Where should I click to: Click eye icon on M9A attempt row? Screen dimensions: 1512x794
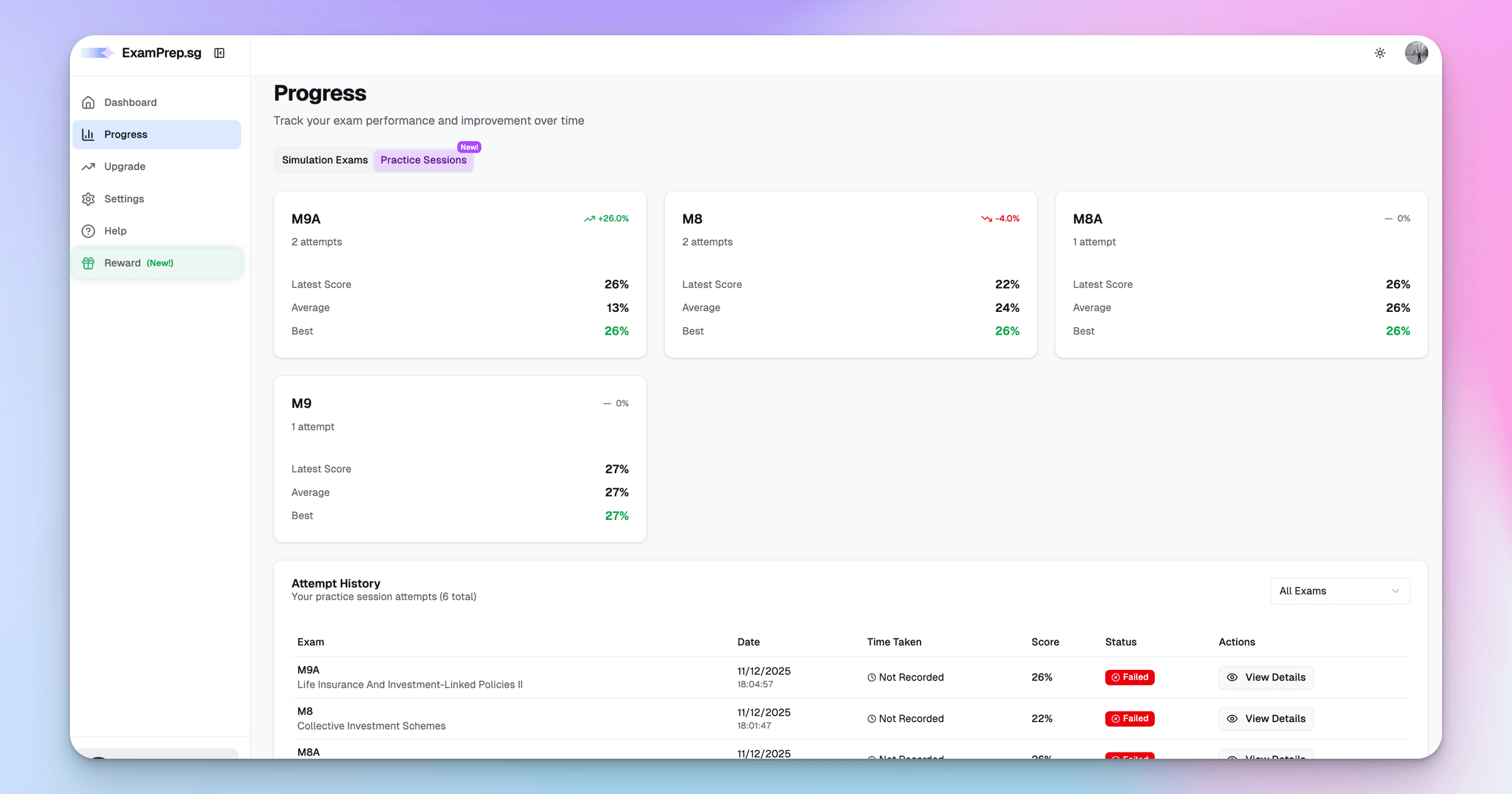tap(1232, 677)
